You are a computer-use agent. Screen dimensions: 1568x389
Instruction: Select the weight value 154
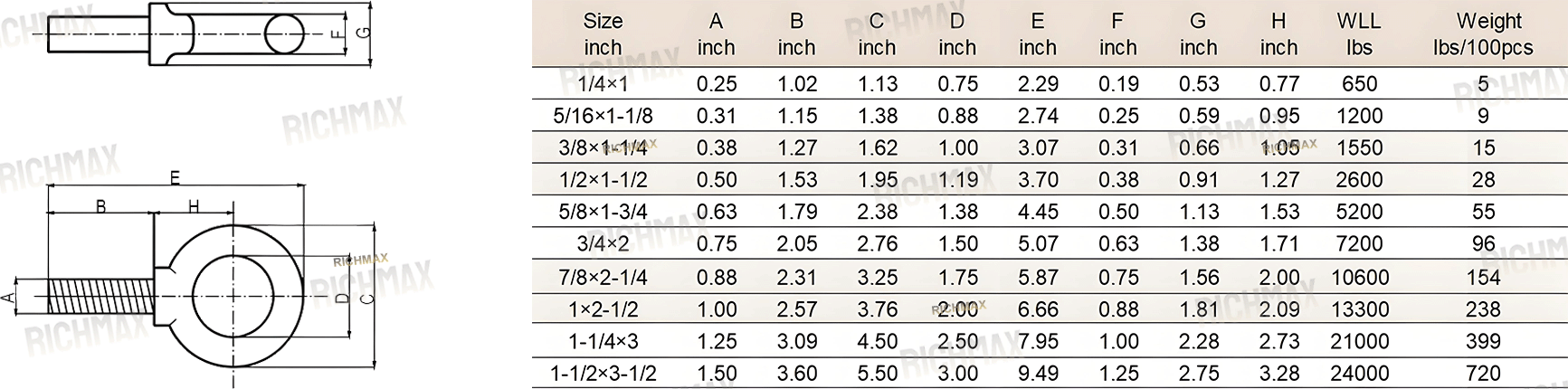coord(1483,277)
